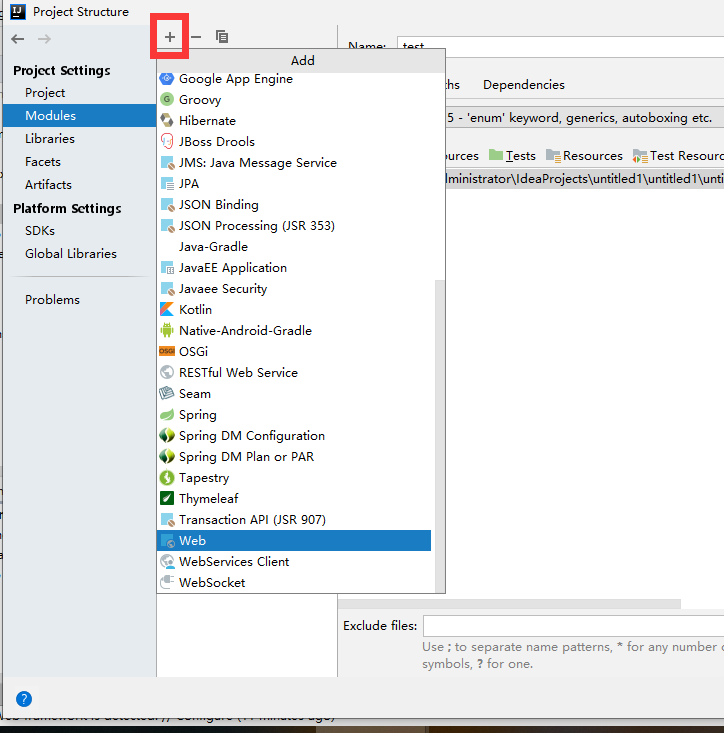Click the plus Add button in toolbar

pos(170,37)
